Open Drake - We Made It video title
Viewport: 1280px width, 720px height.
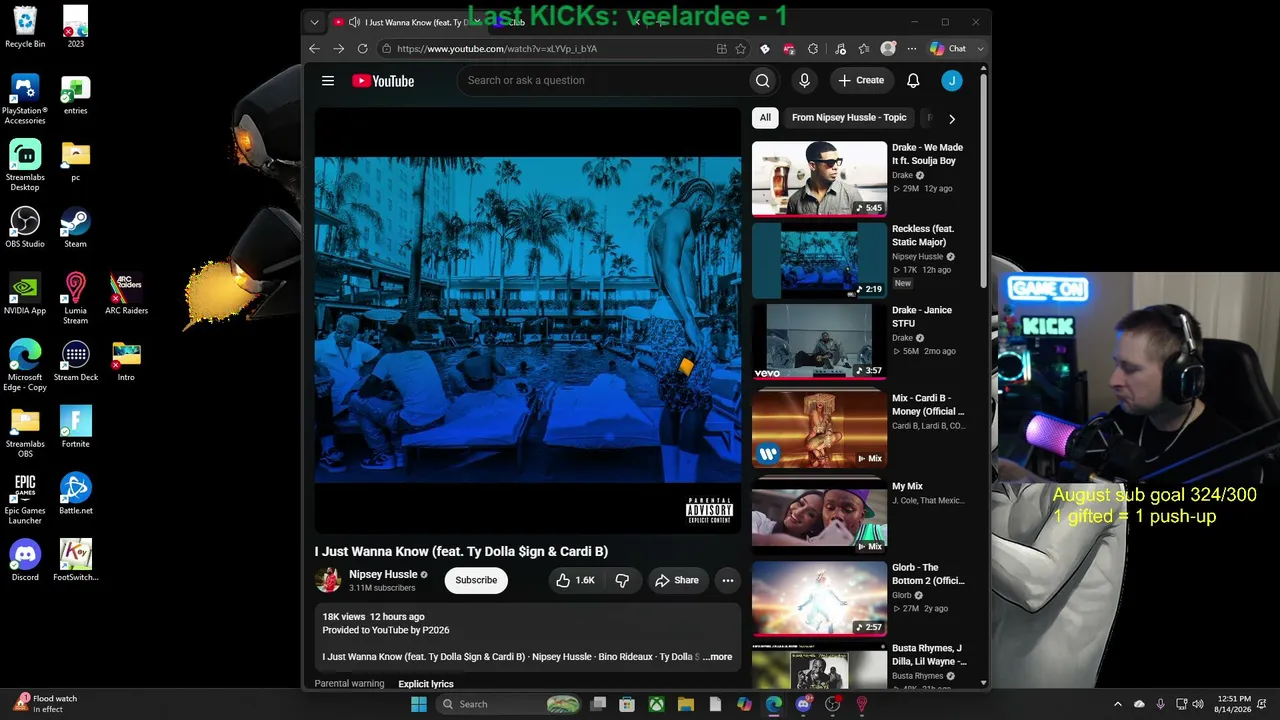pyautogui.click(x=927, y=154)
